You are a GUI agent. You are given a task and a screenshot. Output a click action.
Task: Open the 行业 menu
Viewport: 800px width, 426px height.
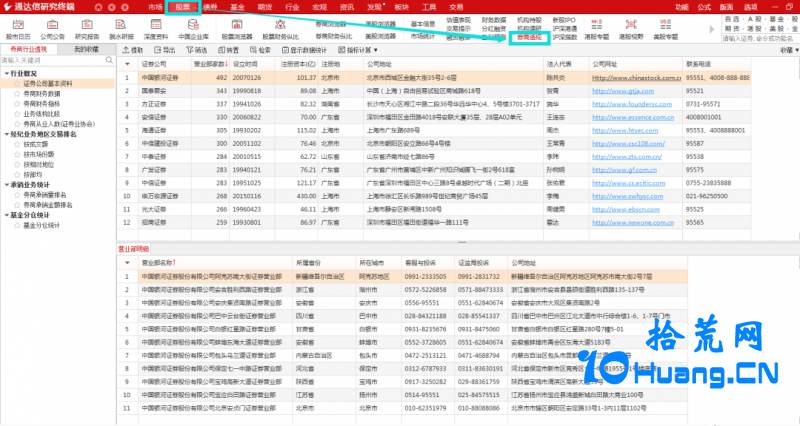coord(292,7)
